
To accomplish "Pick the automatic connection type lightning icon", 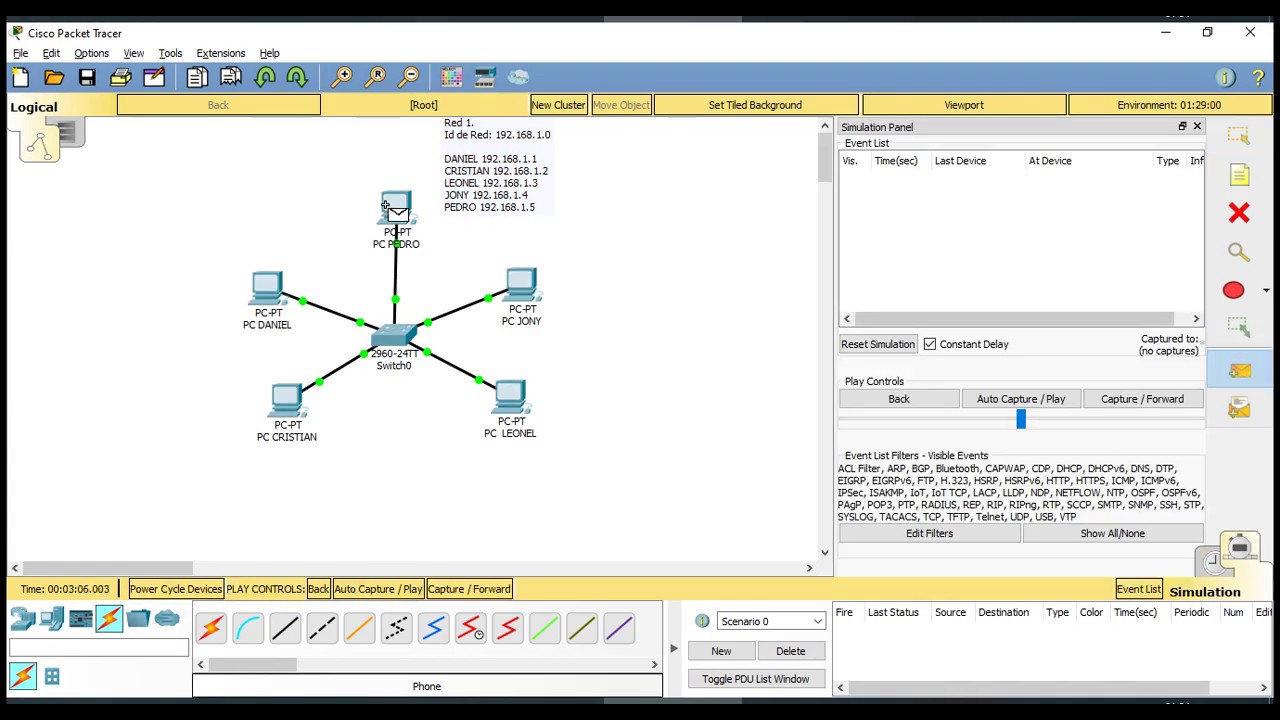I will click(x=211, y=628).
